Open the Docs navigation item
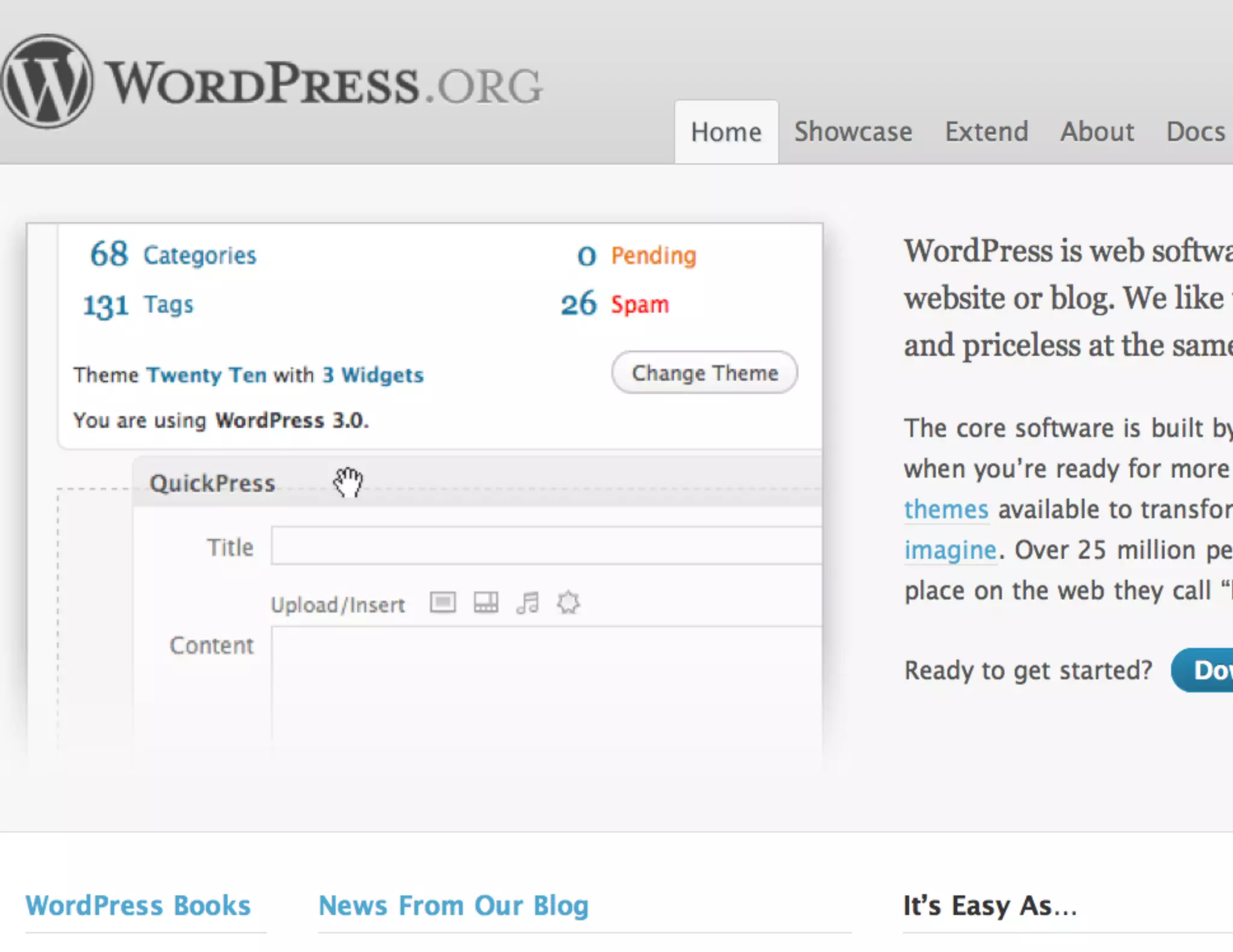 1195,132
